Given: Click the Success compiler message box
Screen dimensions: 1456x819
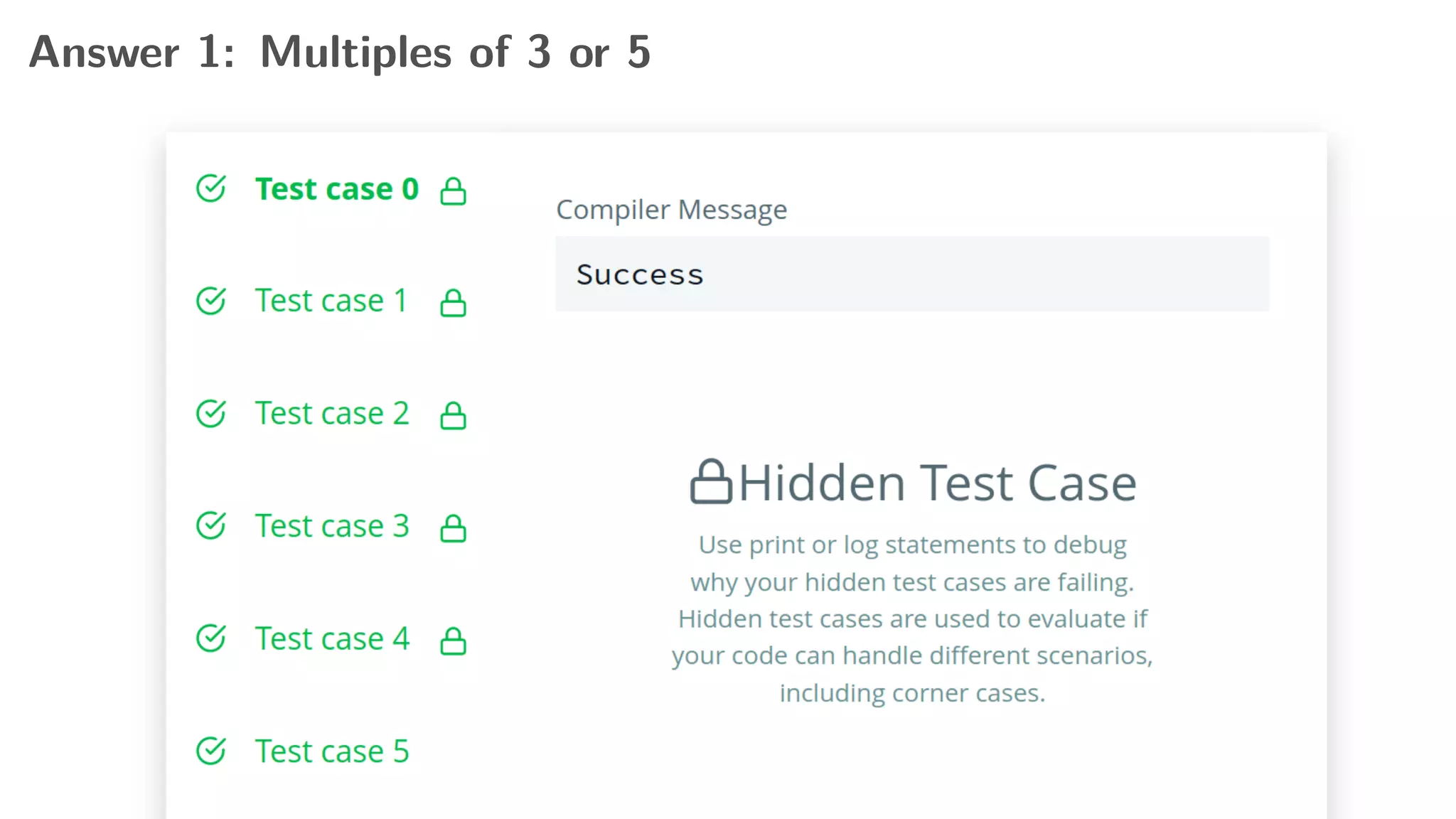Looking at the screenshot, I should pos(912,274).
